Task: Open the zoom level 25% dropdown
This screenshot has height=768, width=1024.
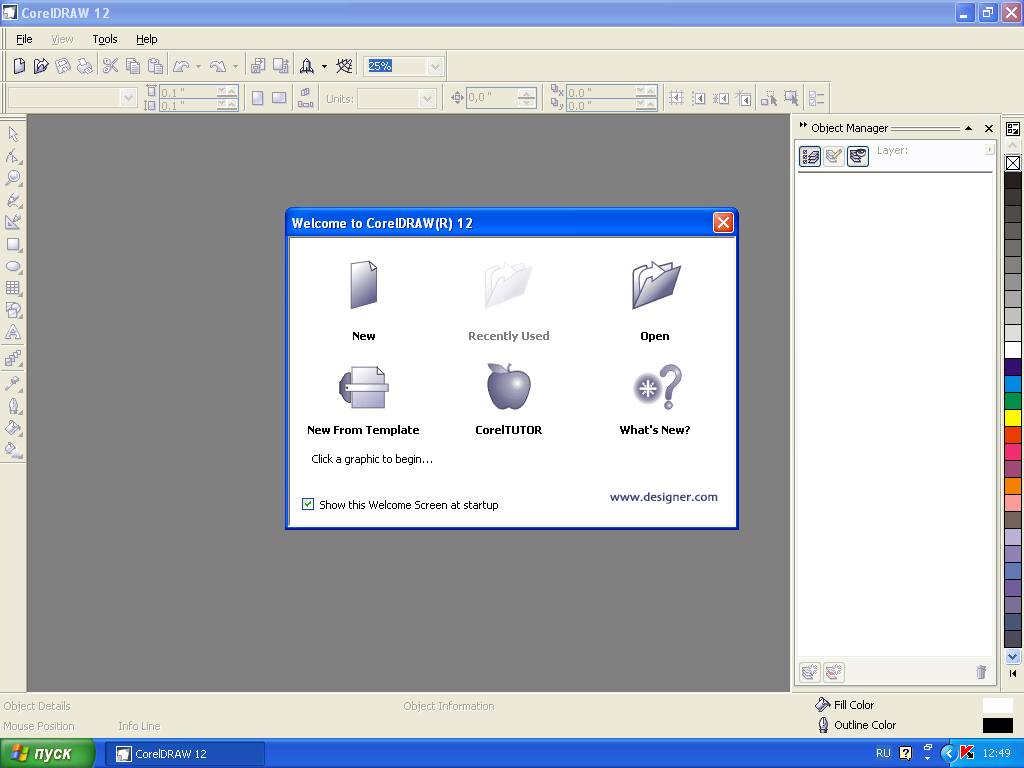Action: [x=435, y=66]
